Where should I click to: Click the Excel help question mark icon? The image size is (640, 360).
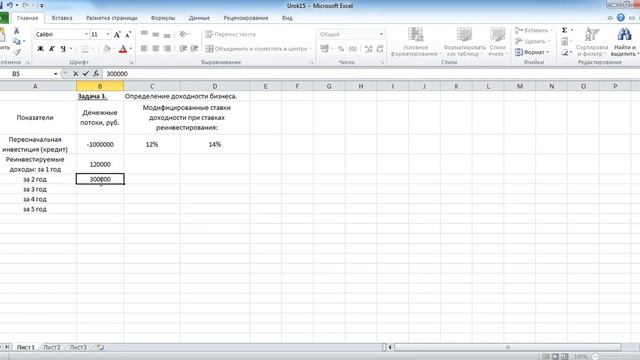point(621,18)
